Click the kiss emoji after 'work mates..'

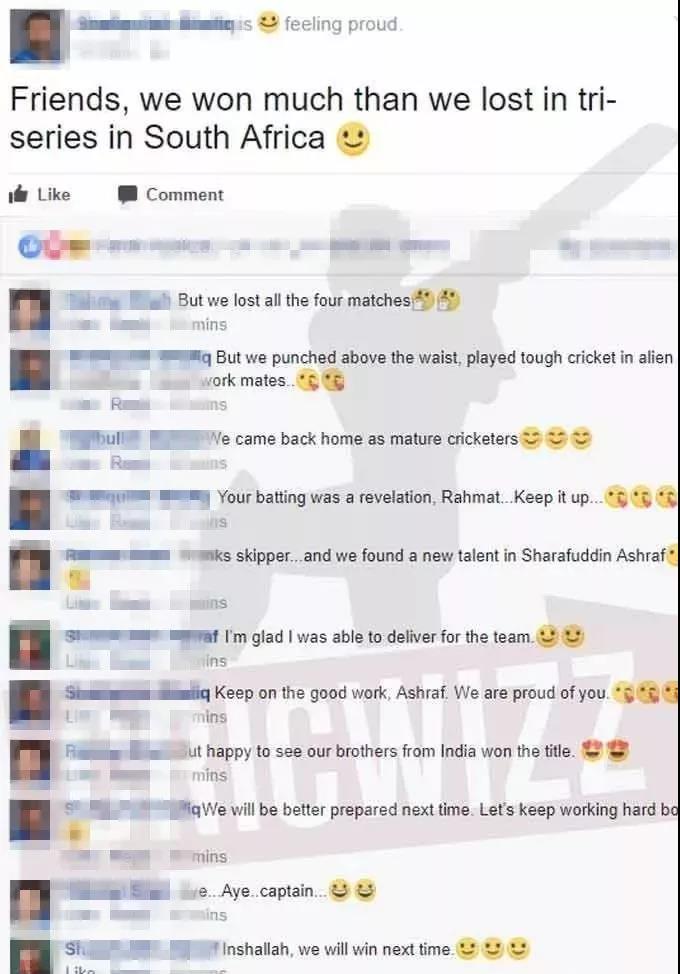pyautogui.click(x=306, y=380)
